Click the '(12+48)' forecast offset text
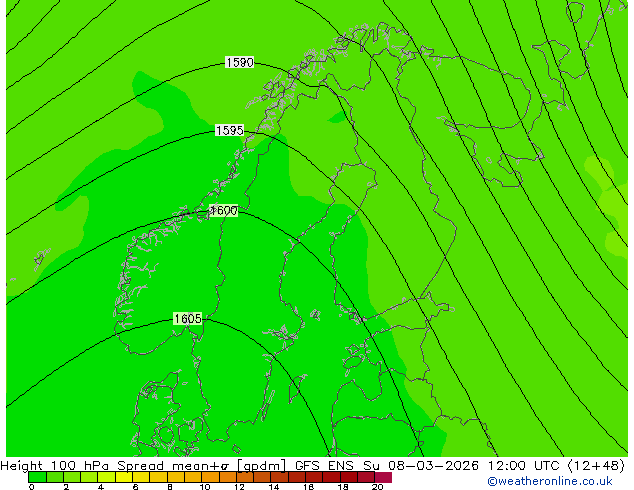The image size is (634, 490). (596, 466)
